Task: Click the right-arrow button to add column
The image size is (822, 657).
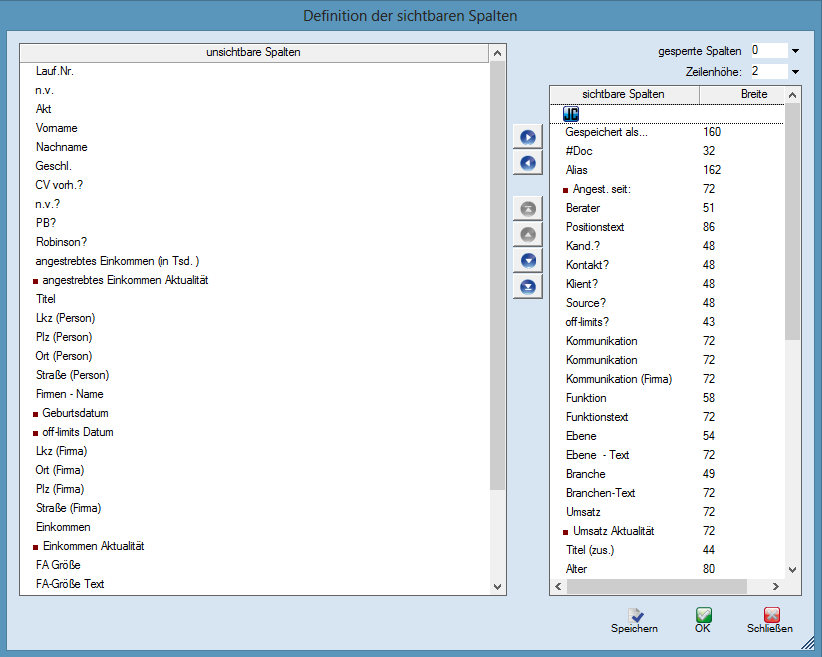Action: (x=527, y=137)
